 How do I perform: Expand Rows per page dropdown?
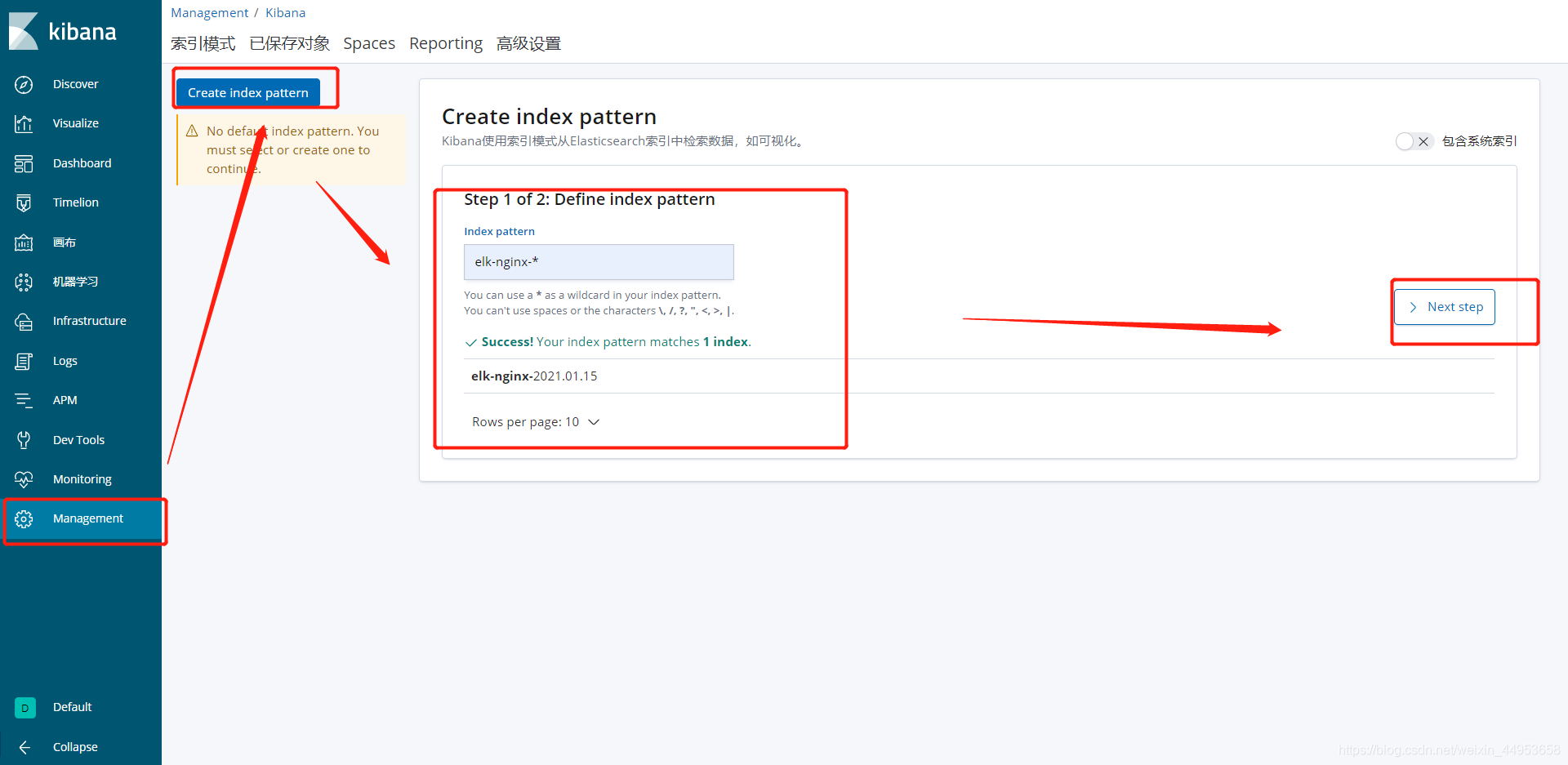tap(536, 422)
